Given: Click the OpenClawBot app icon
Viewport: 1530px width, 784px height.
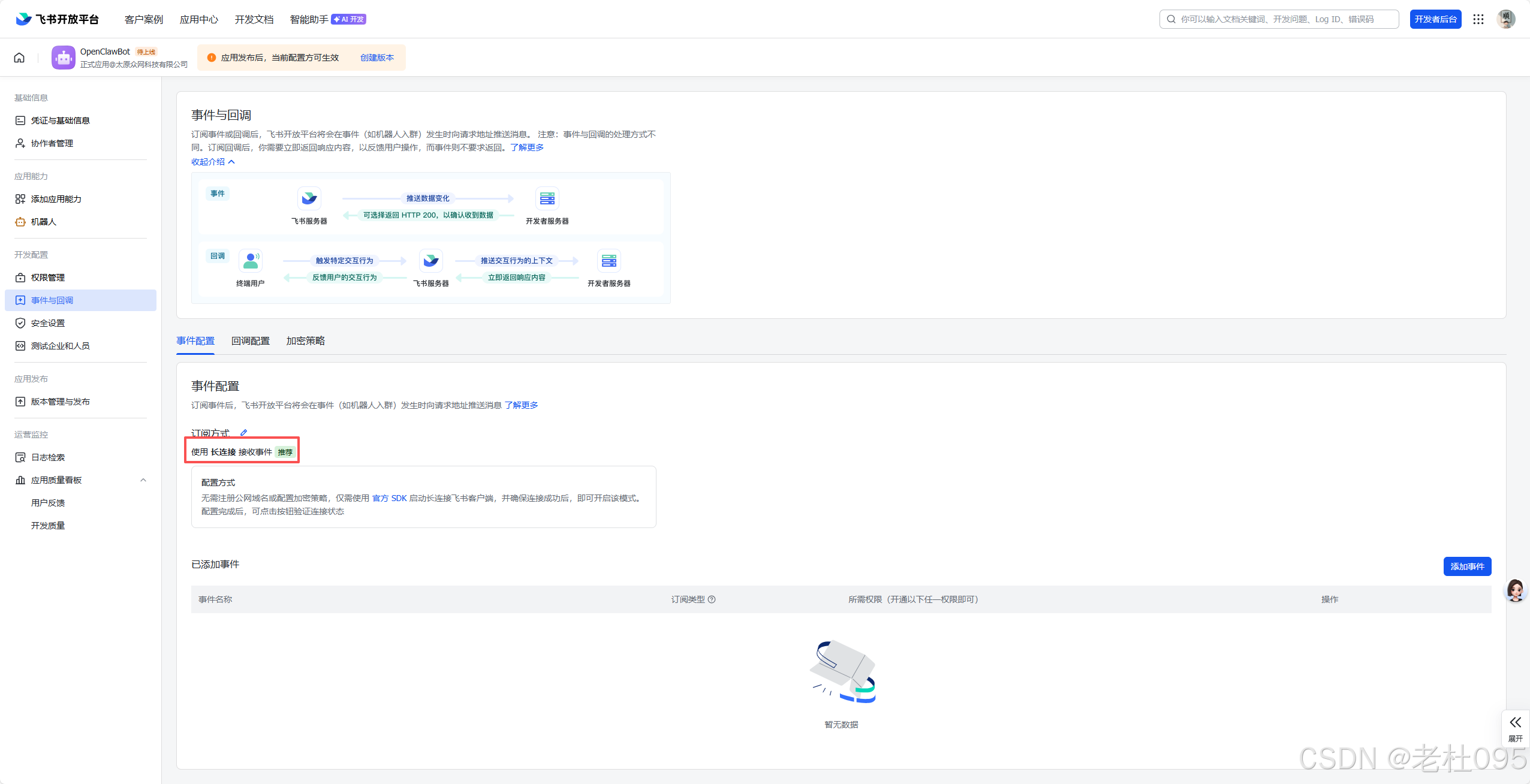Looking at the screenshot, I should tap(64, 58).
